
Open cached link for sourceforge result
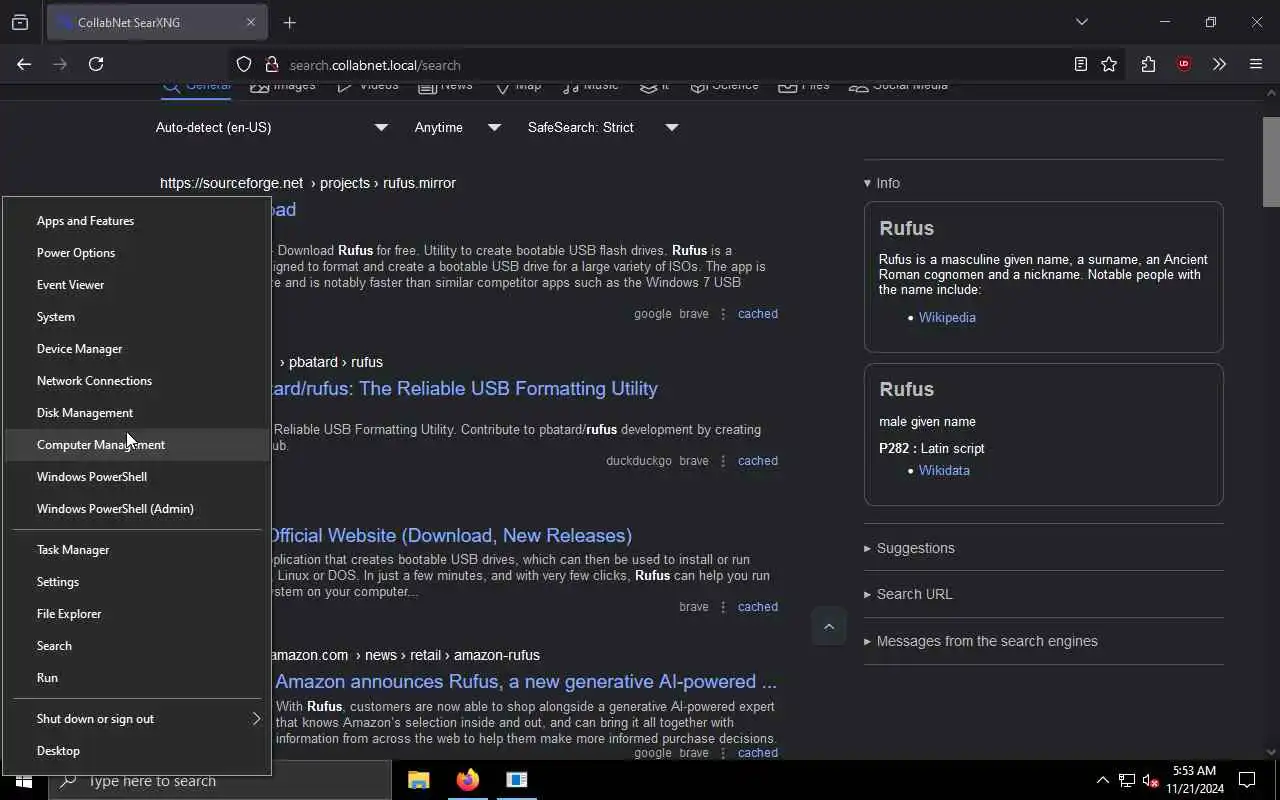758,314
